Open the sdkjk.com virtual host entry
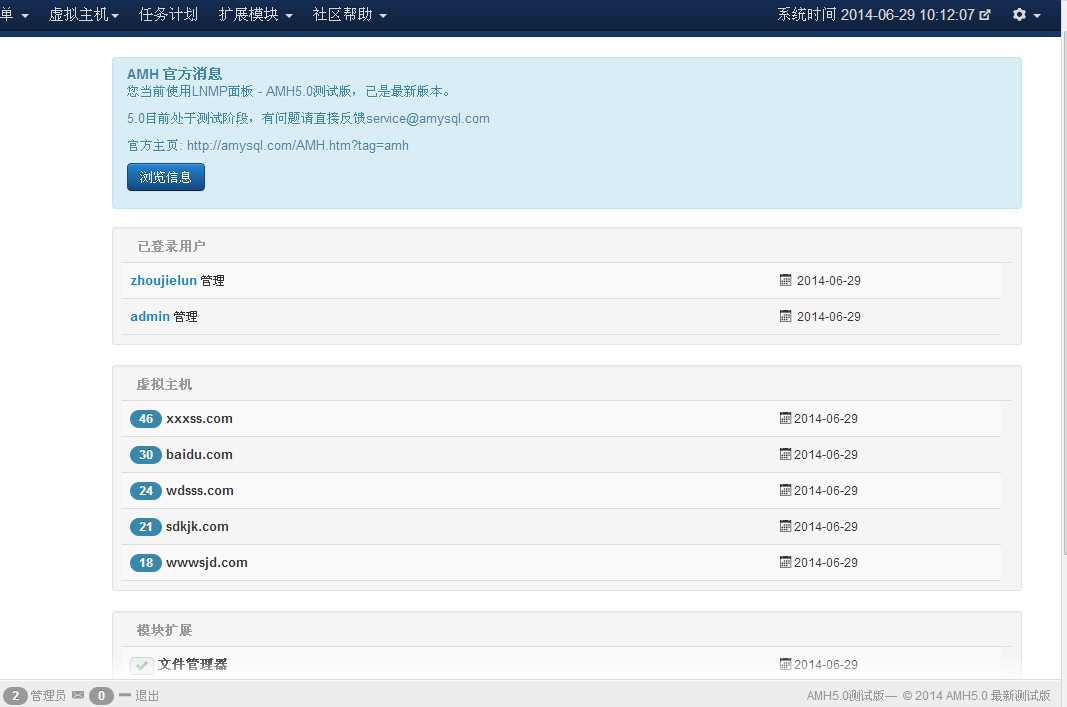This screenshot has height=707, width=1067. pos(197,527)
